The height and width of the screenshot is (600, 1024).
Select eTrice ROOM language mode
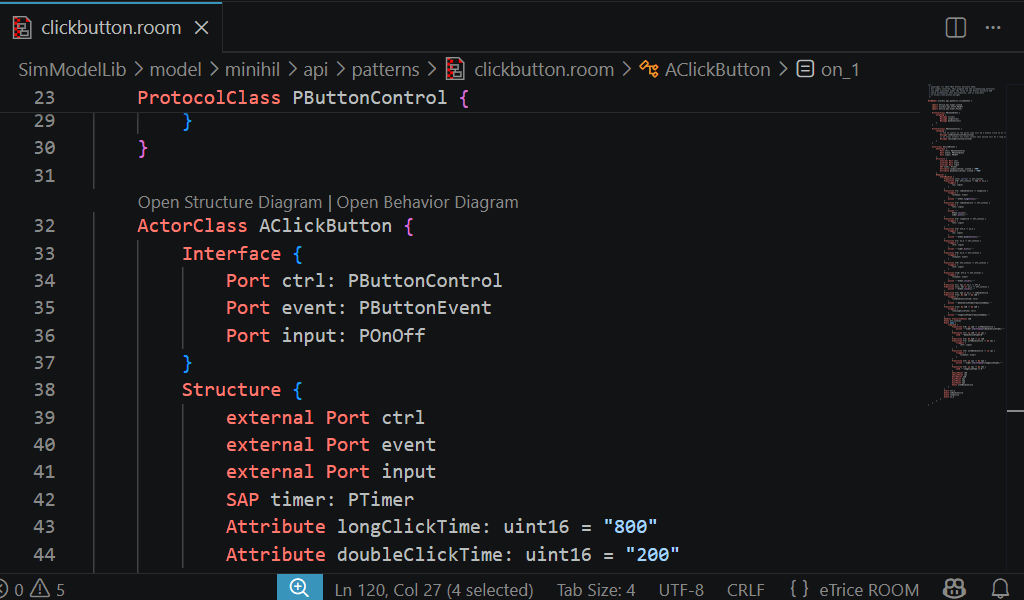point(869,590)
